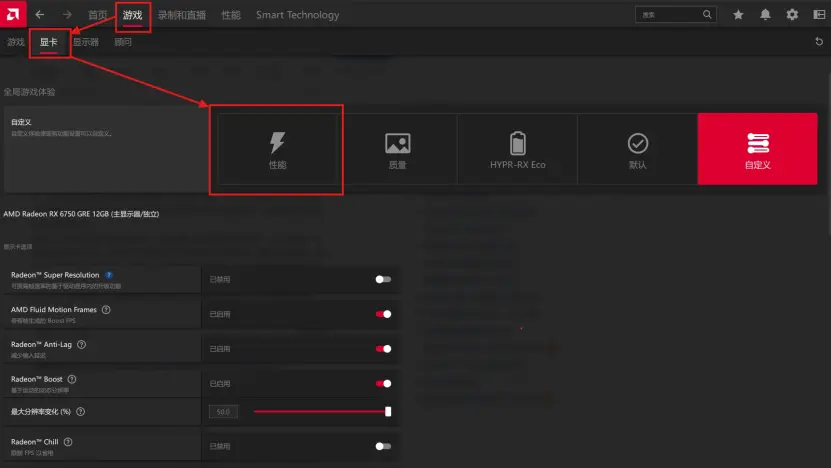
Task: Turn on Radeon Chill toggle
Action: click(x=383, y=446)
